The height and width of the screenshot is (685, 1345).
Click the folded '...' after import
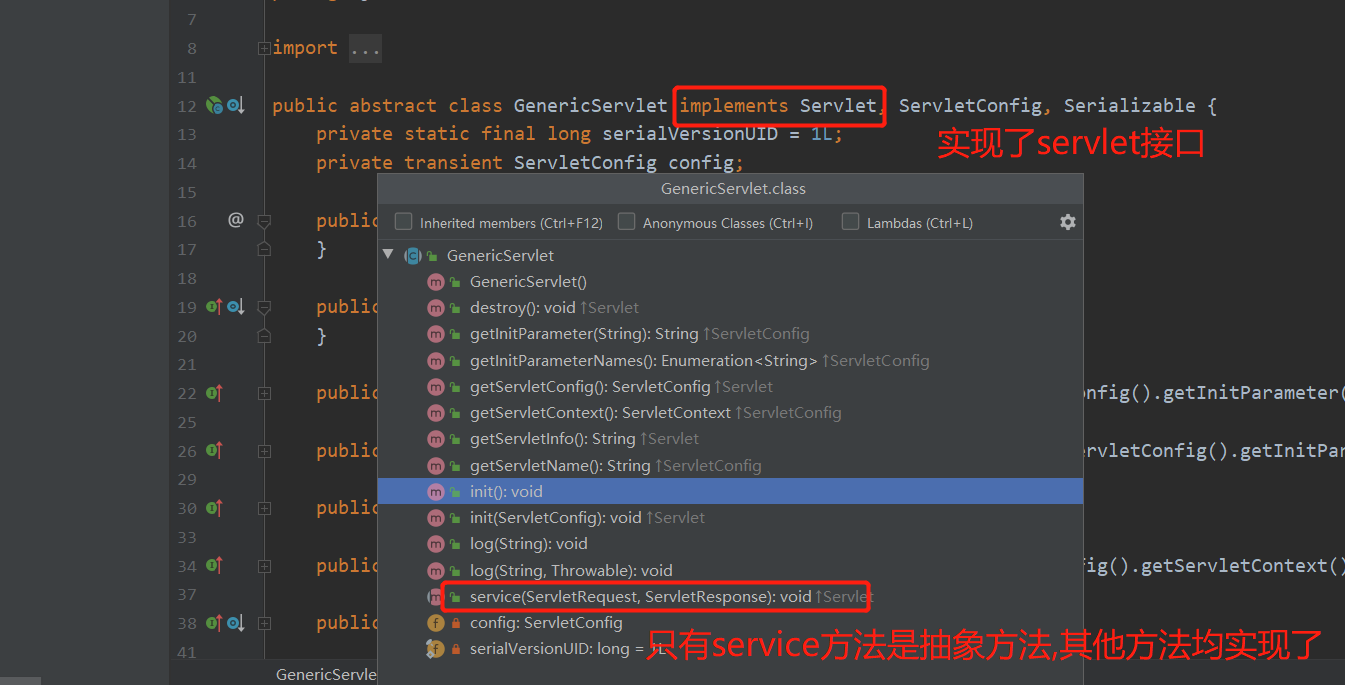365,48
